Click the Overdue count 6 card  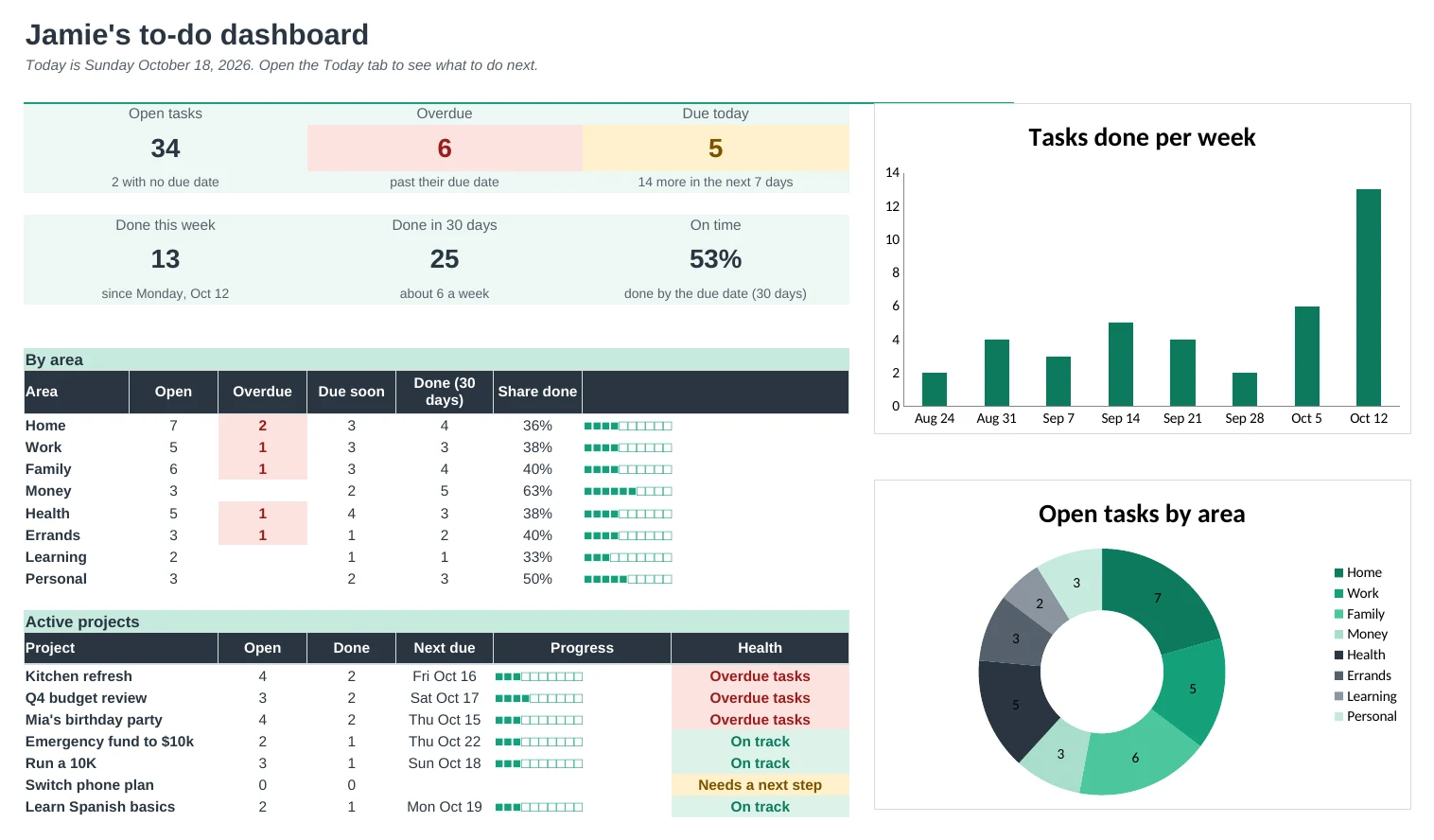(x=445, y=149)
